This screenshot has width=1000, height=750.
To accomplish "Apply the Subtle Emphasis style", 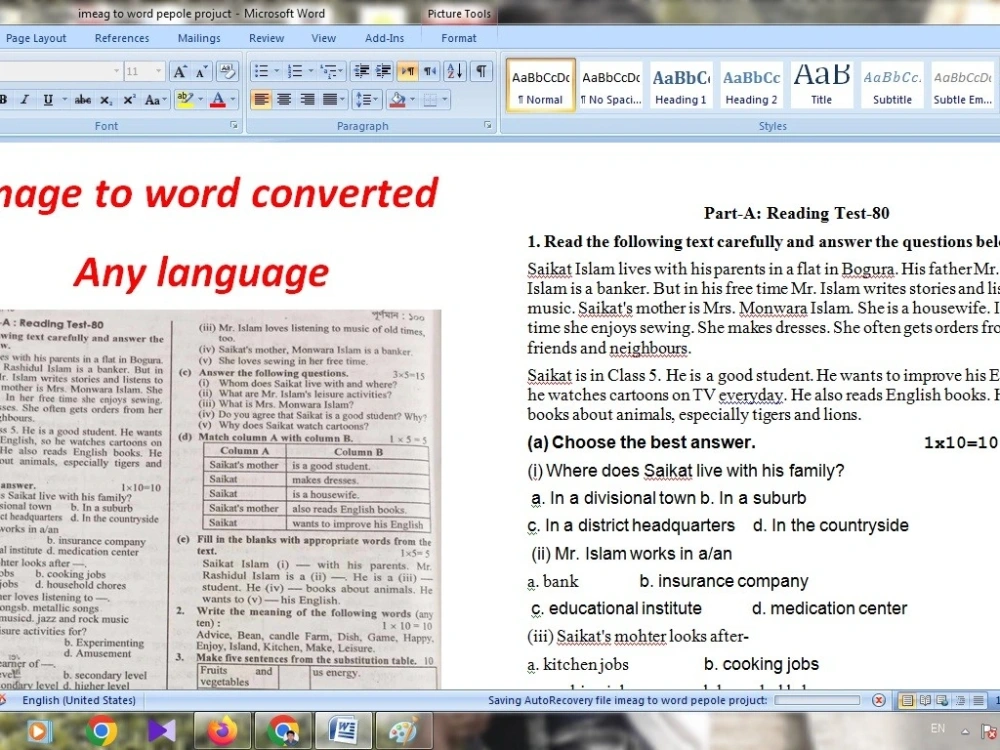I will tap(963, 85).
